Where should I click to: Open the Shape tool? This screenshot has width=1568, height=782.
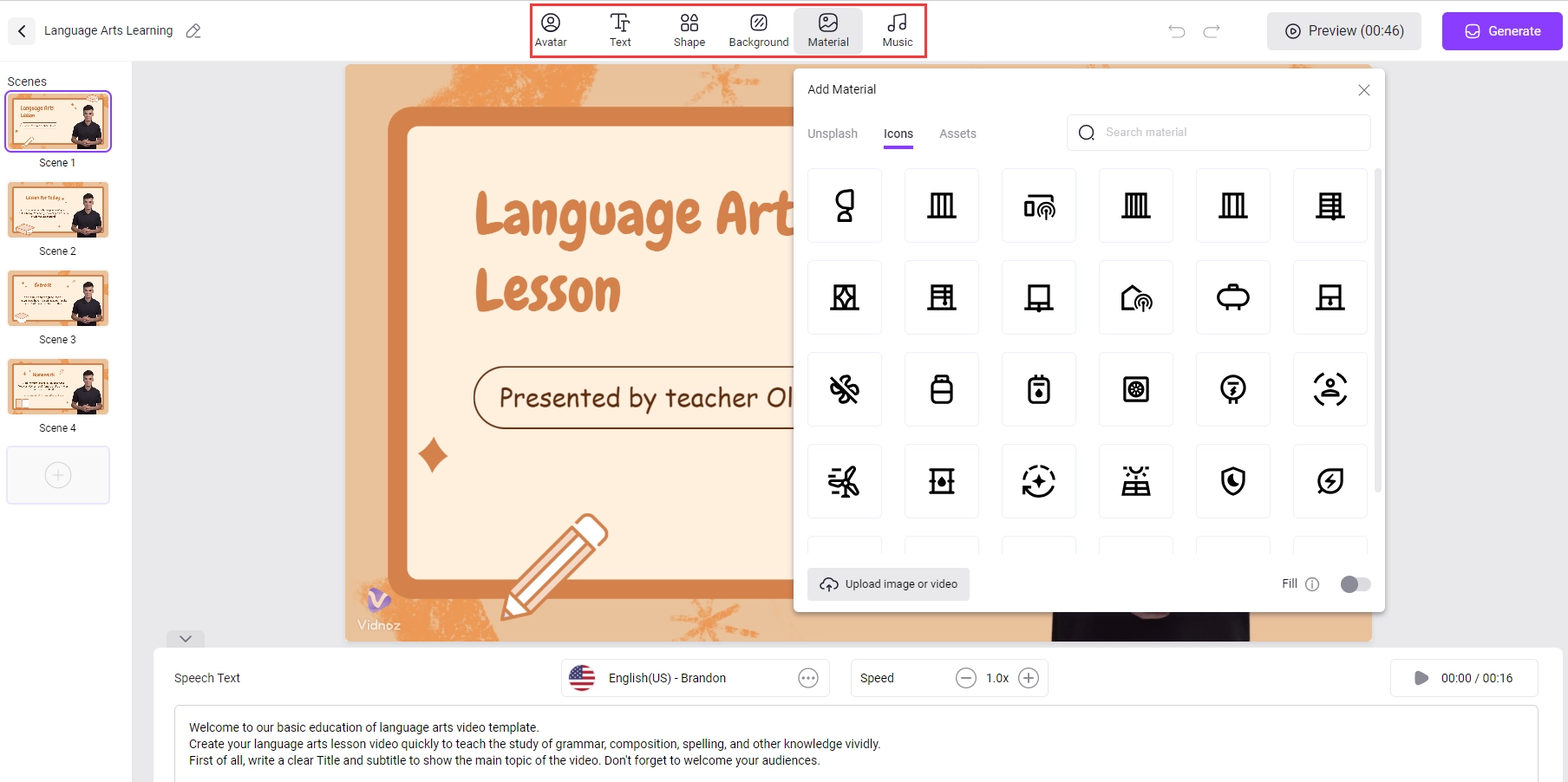(x=689, y=30)
